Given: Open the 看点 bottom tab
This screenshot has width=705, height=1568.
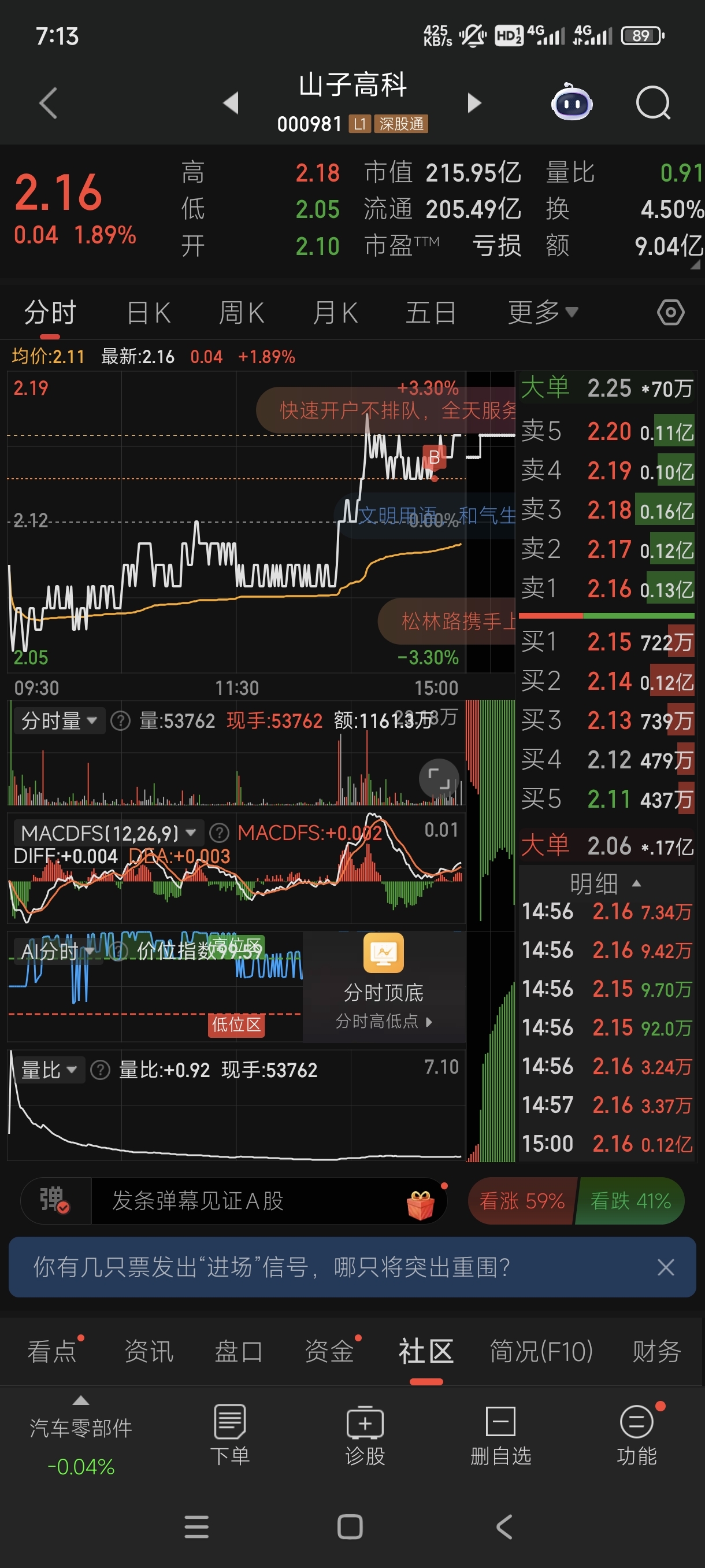Looking at the screenshot, I should click(53, 1351).
